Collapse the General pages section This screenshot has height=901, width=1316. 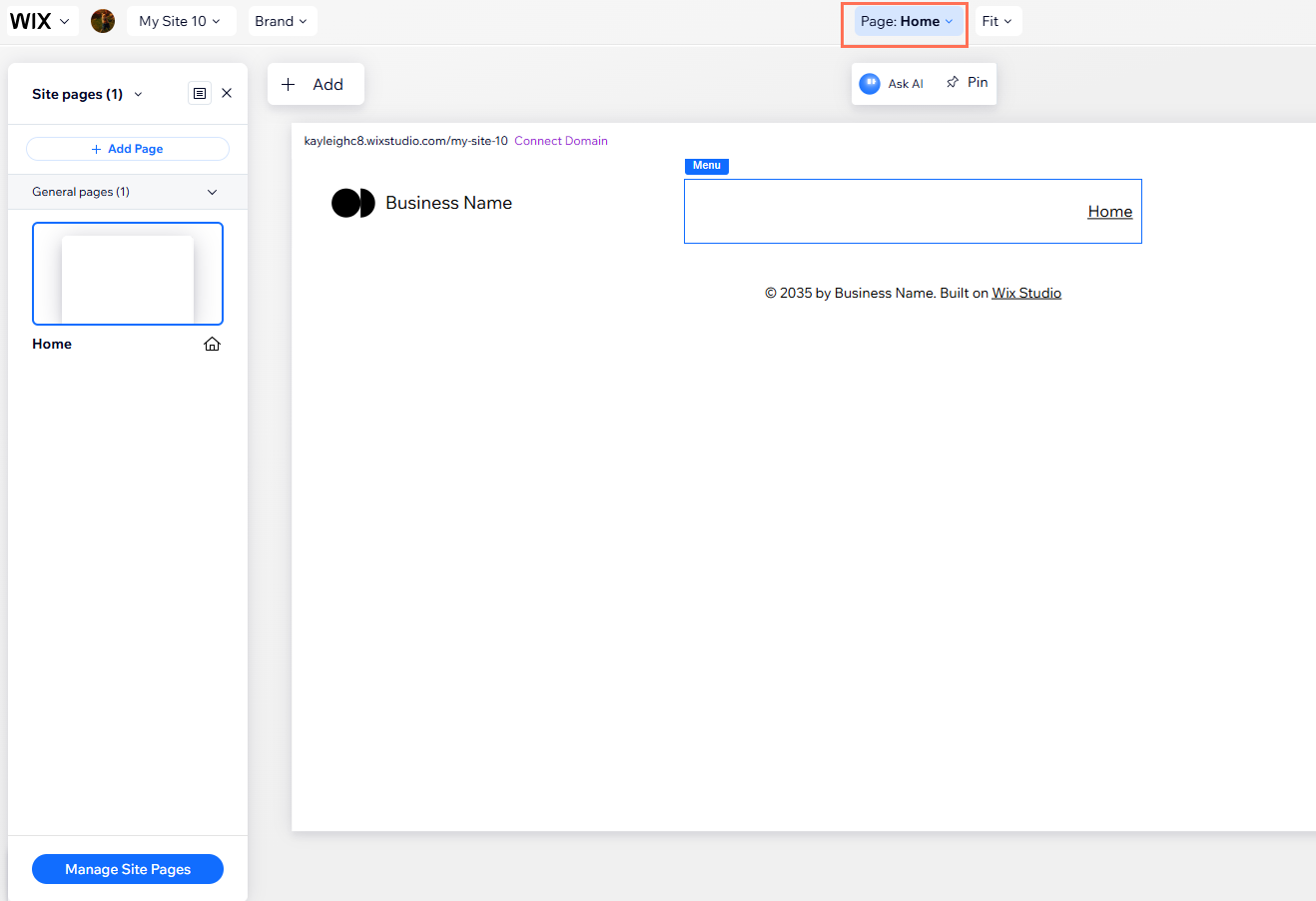(212, 192)
